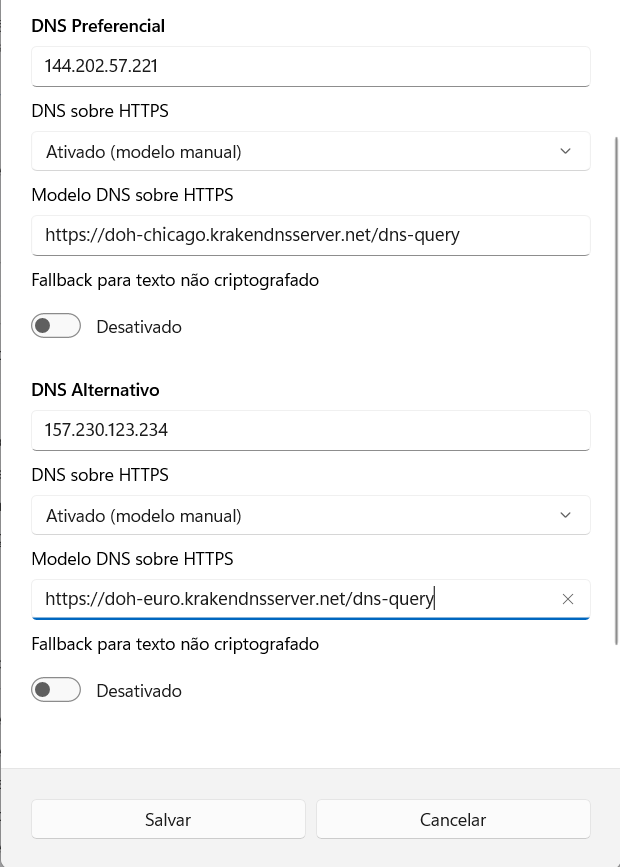The image size is (620, 867).
Task: Click the chevron in DNS Preferencial HTTPS dropdown
Action: (x=565, y=151)
